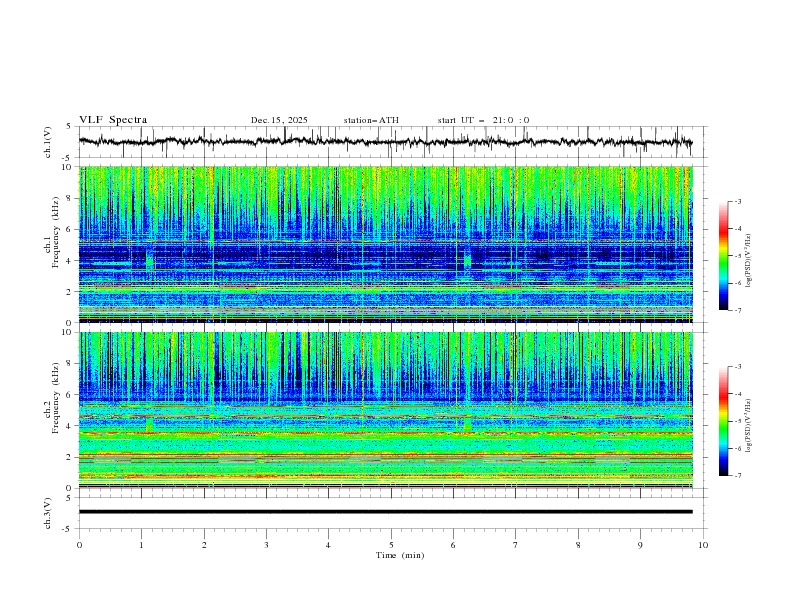792x612 pixels.
Task: Click the "Time (min)" x-axis title
Action: pos(400,555)
